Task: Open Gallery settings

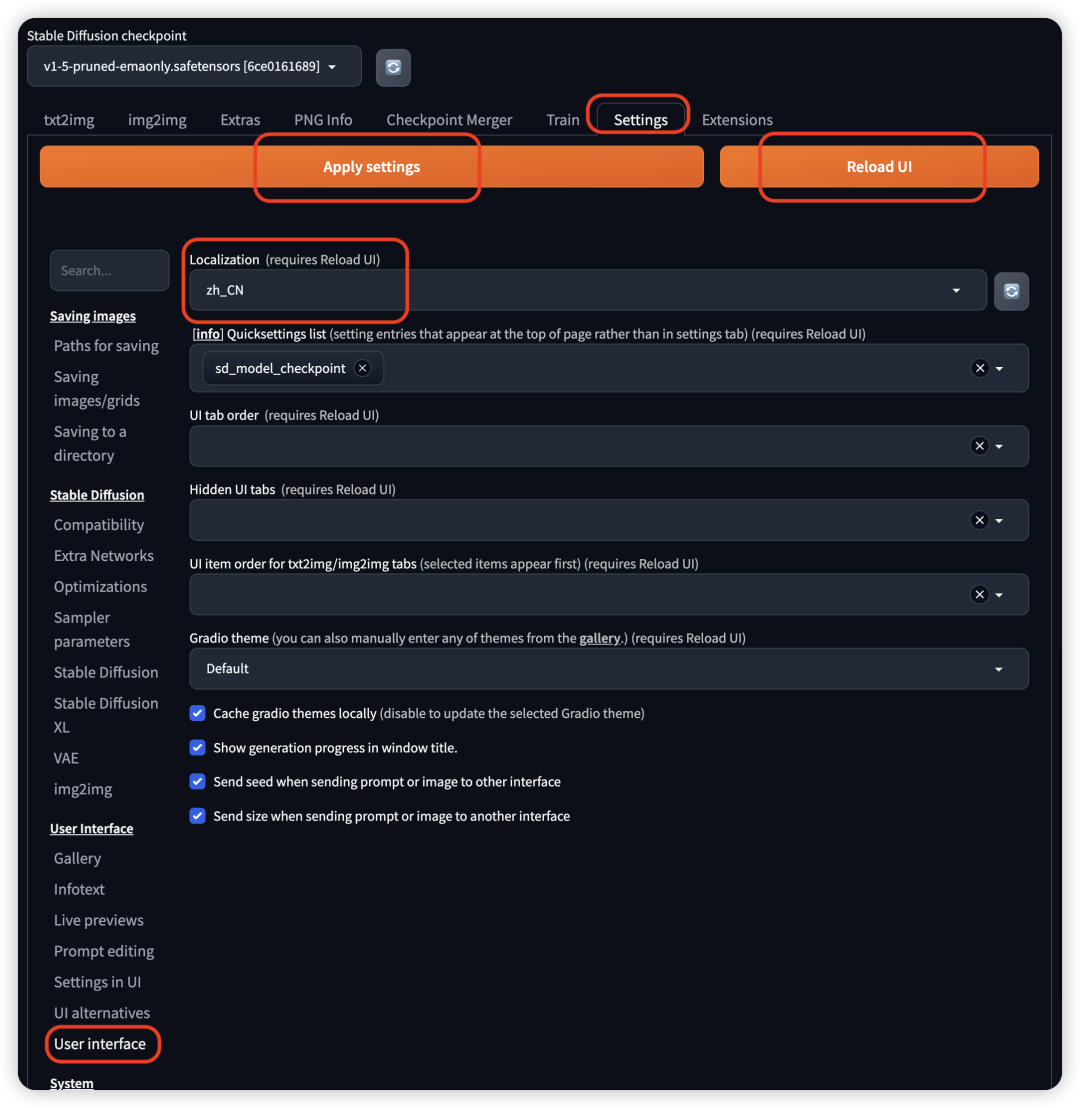Action: point(77,858)
